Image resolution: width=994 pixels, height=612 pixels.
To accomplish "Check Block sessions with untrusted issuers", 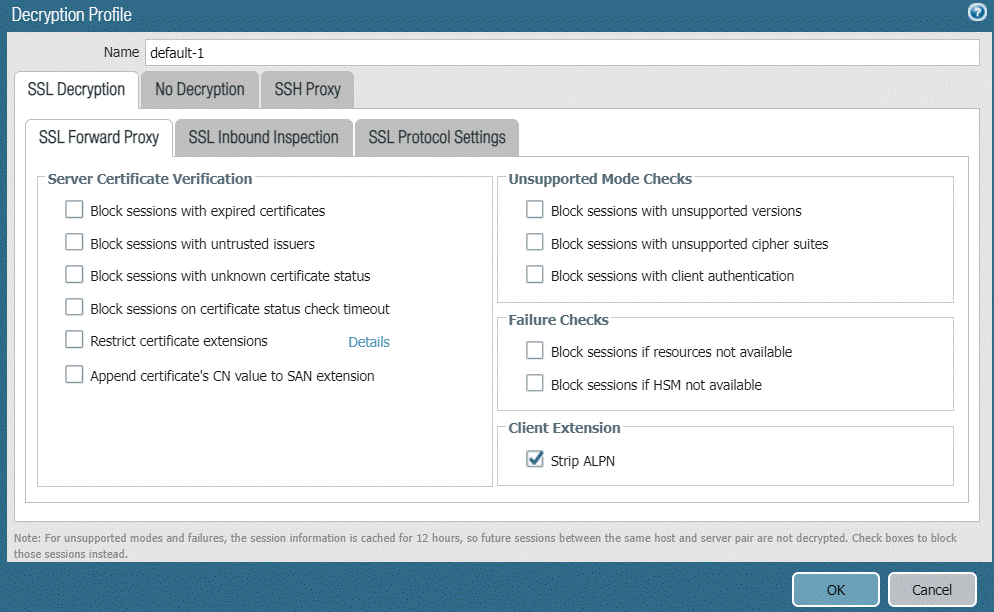I will pyautogui.click(x=74, y=242).
